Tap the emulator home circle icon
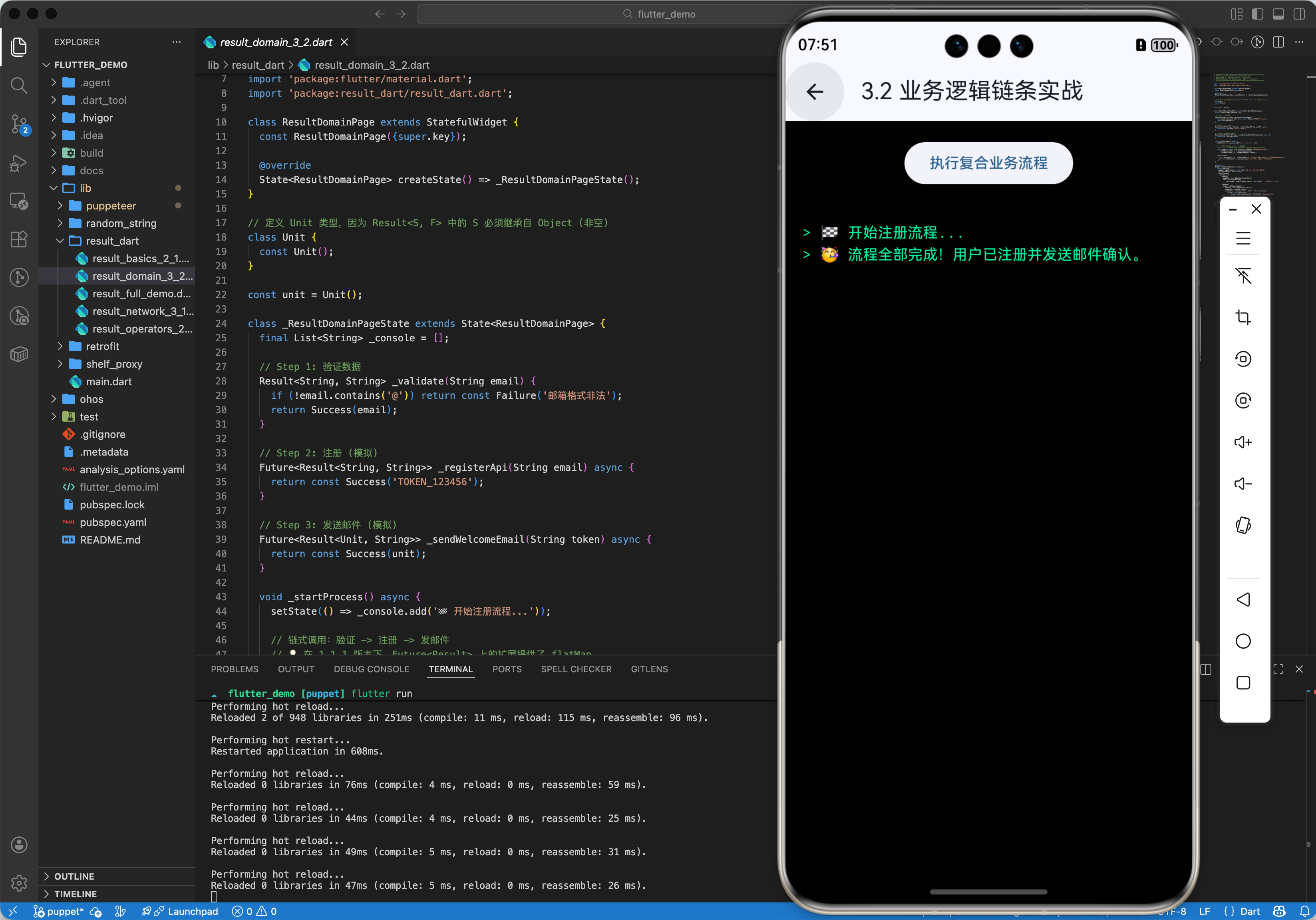The width and height of the screenshot is (1316, 920). point(1242,641)
